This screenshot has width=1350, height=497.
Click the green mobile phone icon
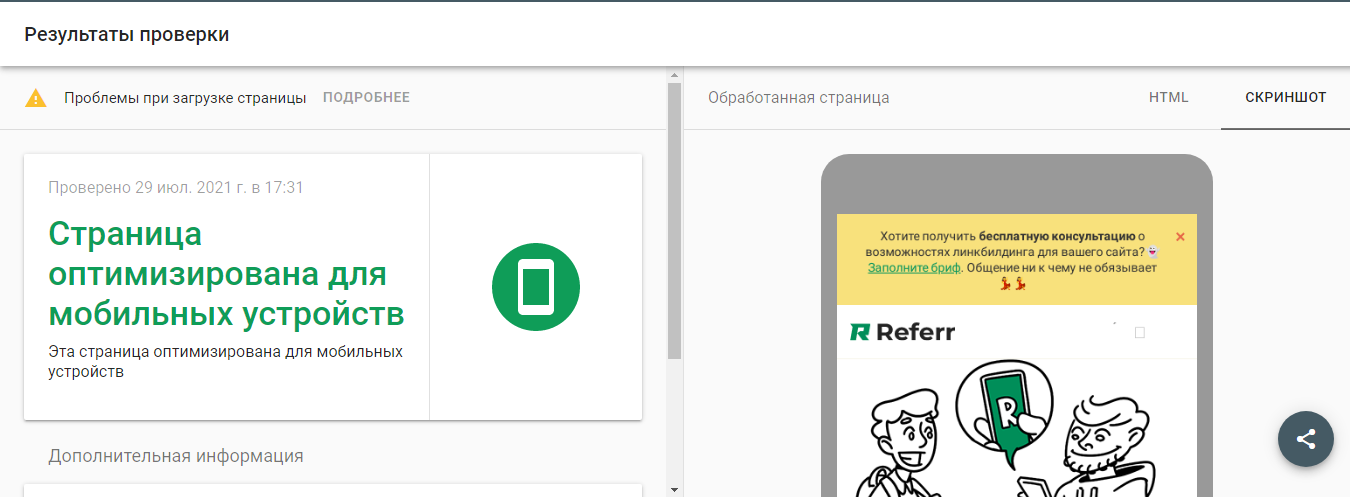point(535,287)
